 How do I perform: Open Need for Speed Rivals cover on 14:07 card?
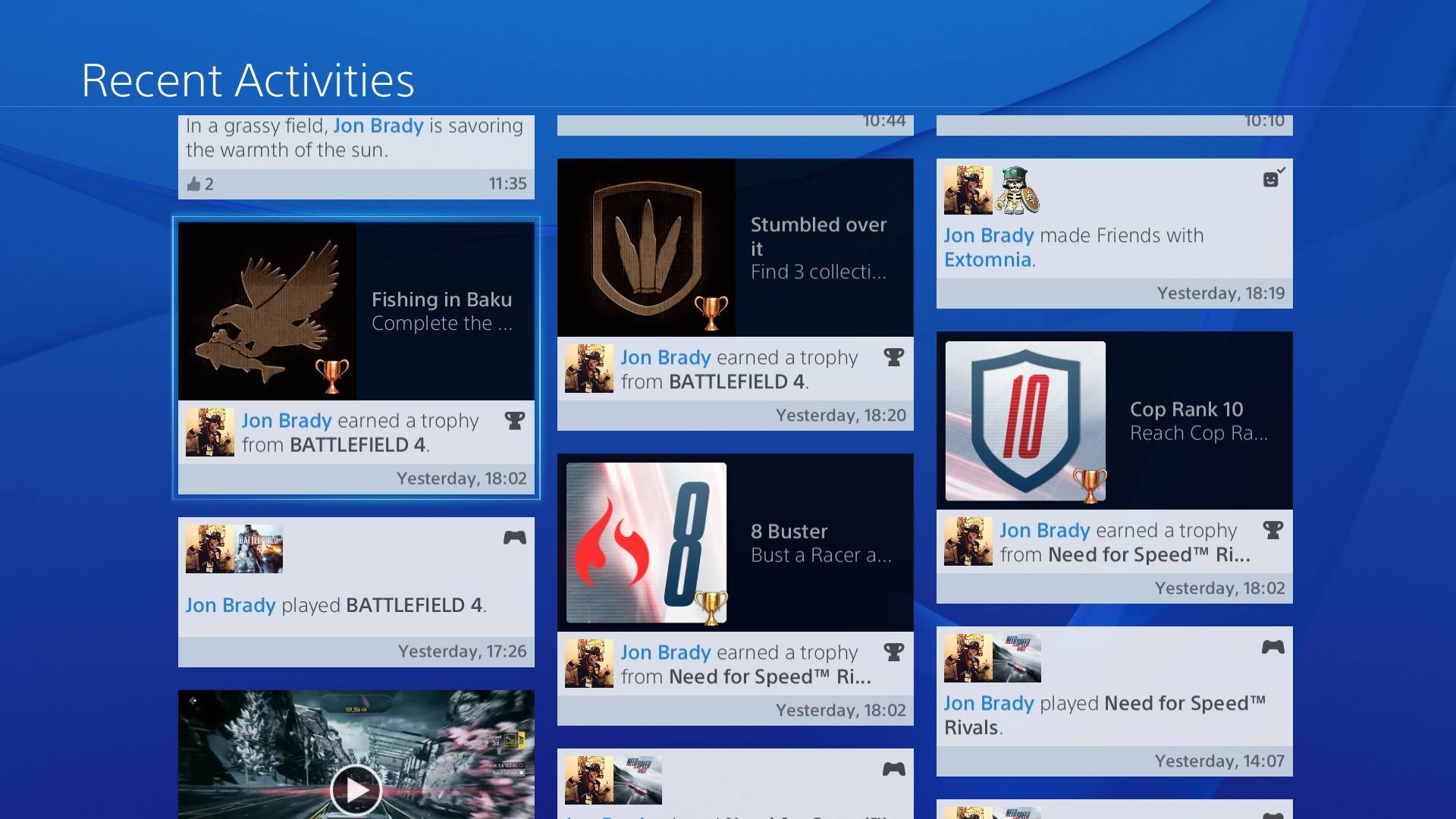point(1017,658)
